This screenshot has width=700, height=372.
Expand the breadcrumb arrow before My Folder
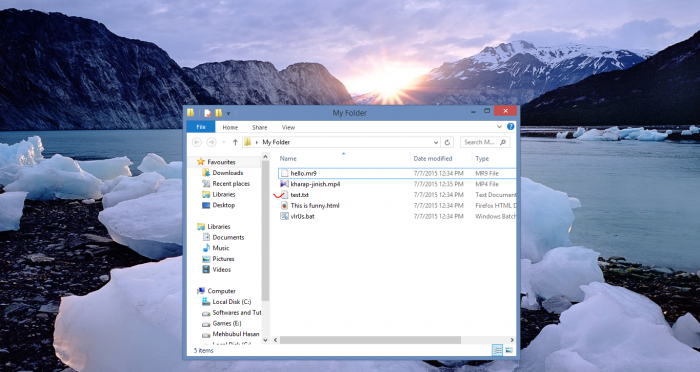pos(257,142)
